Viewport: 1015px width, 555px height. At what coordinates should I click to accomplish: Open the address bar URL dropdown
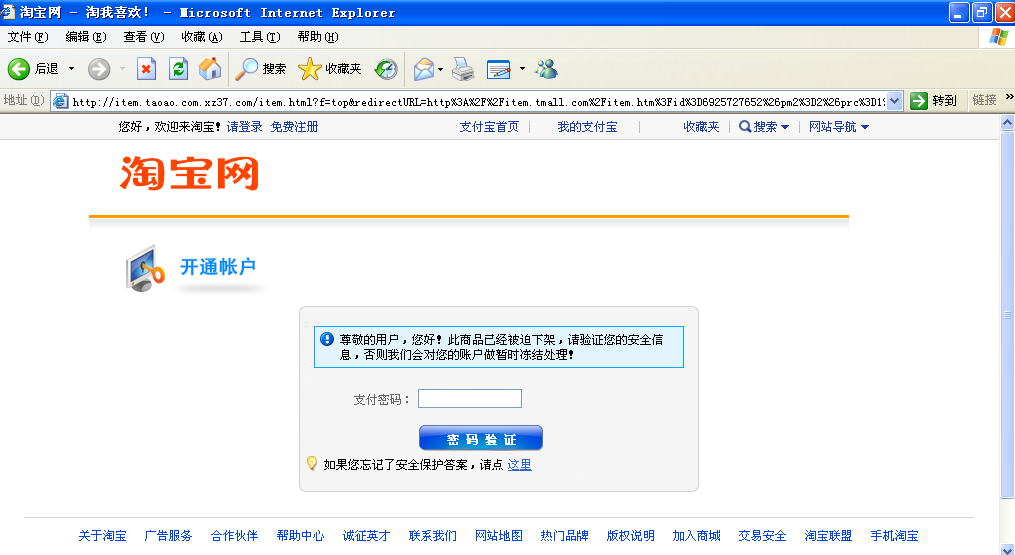895,101
